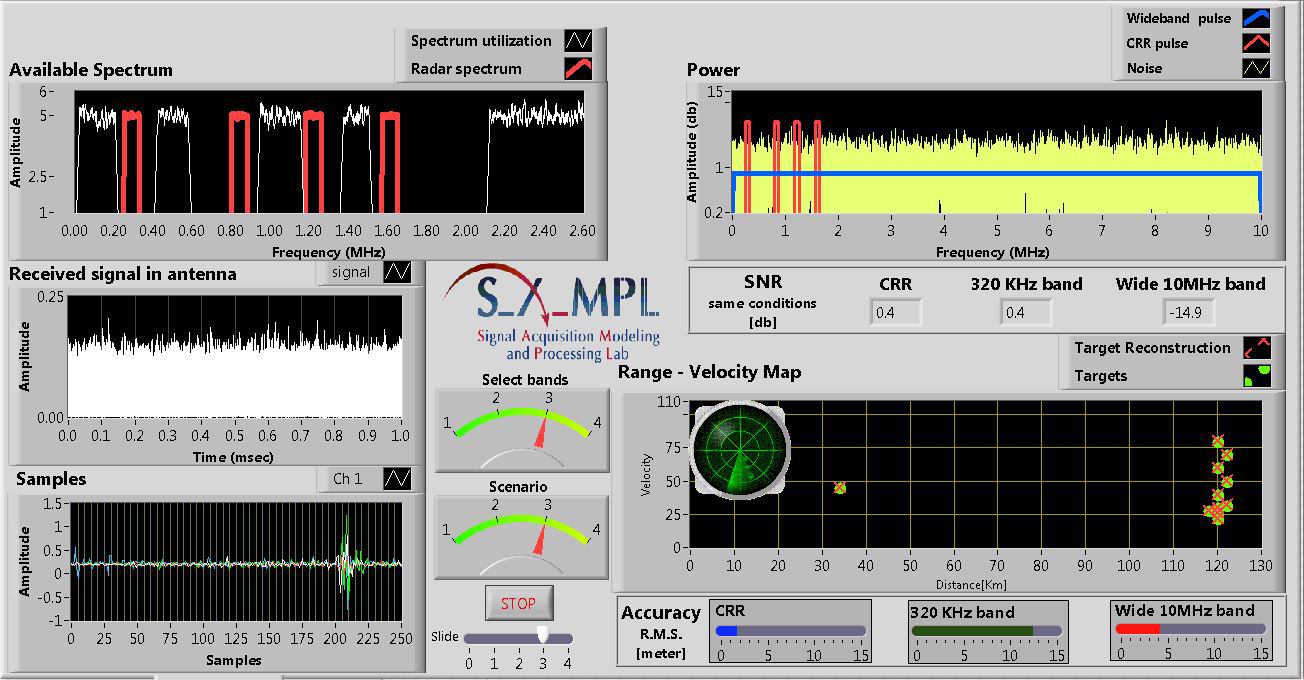
Task: Click the Target Reconstruction legend icon
Action: (1257, 348)
